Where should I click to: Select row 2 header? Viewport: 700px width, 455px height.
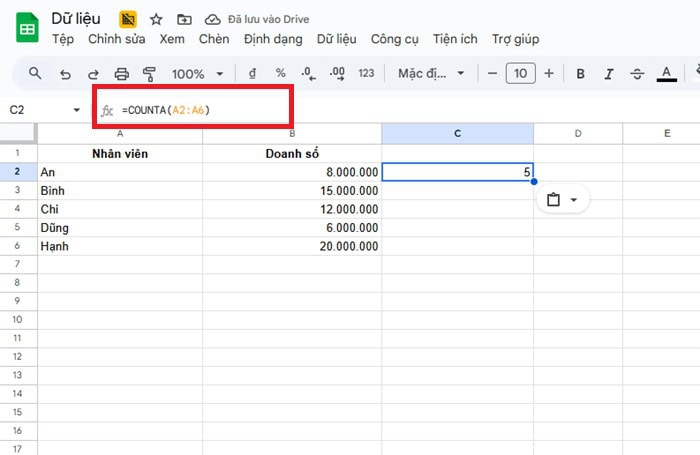(x=17, y=171)
